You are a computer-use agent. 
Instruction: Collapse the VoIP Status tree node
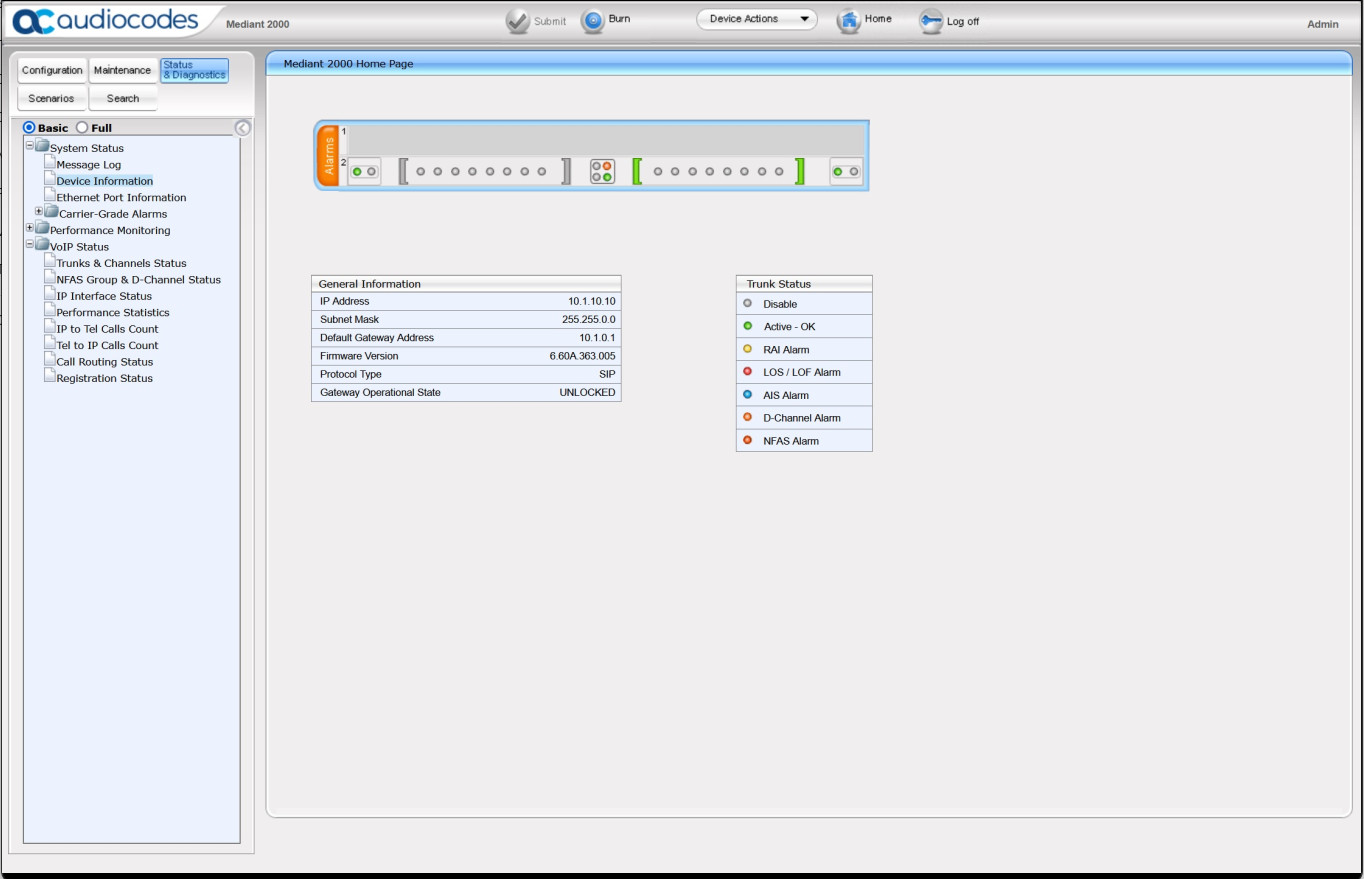pos(30,244)
